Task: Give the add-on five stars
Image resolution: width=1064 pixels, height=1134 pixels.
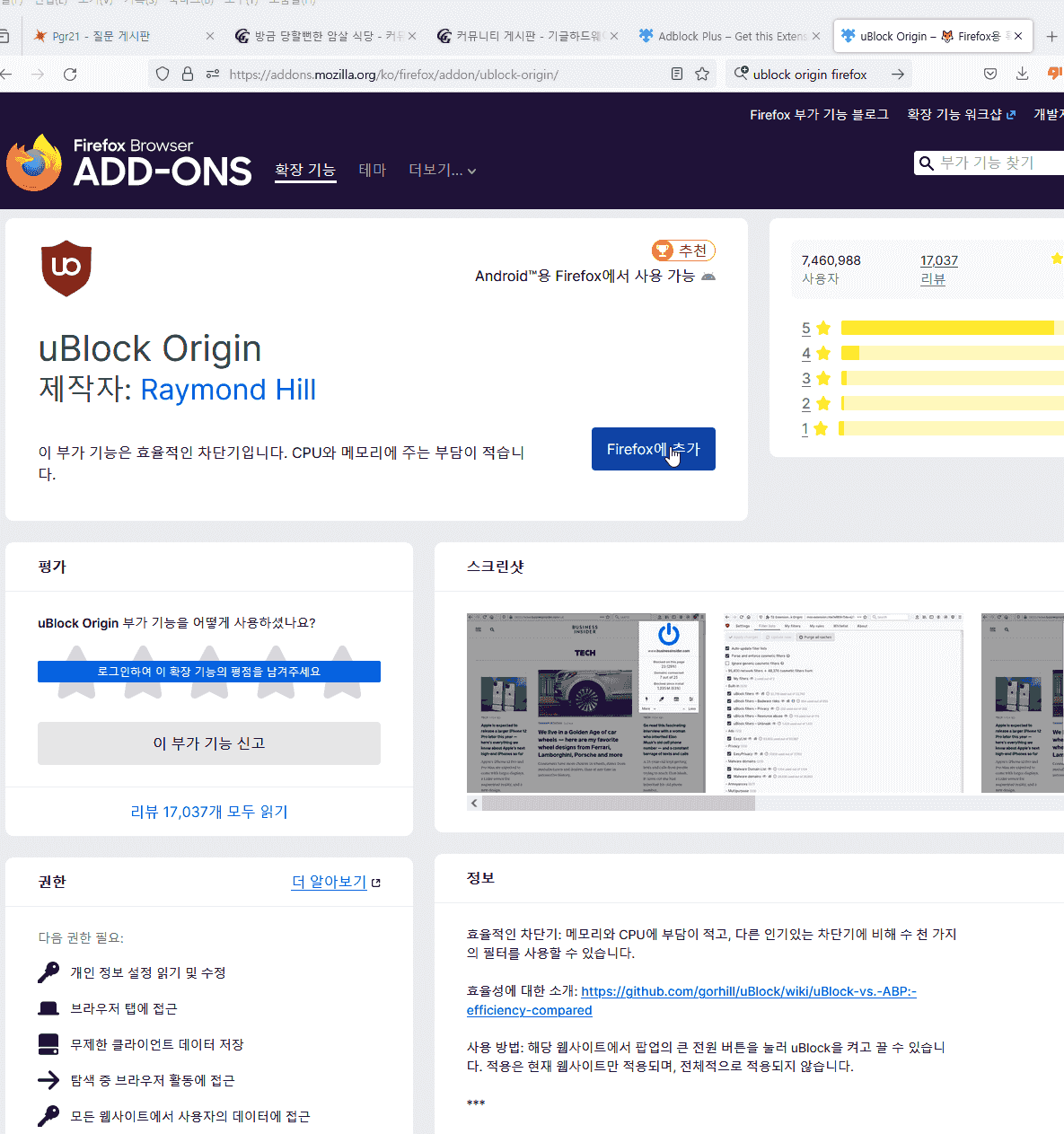Action: [x=344, y=672]
